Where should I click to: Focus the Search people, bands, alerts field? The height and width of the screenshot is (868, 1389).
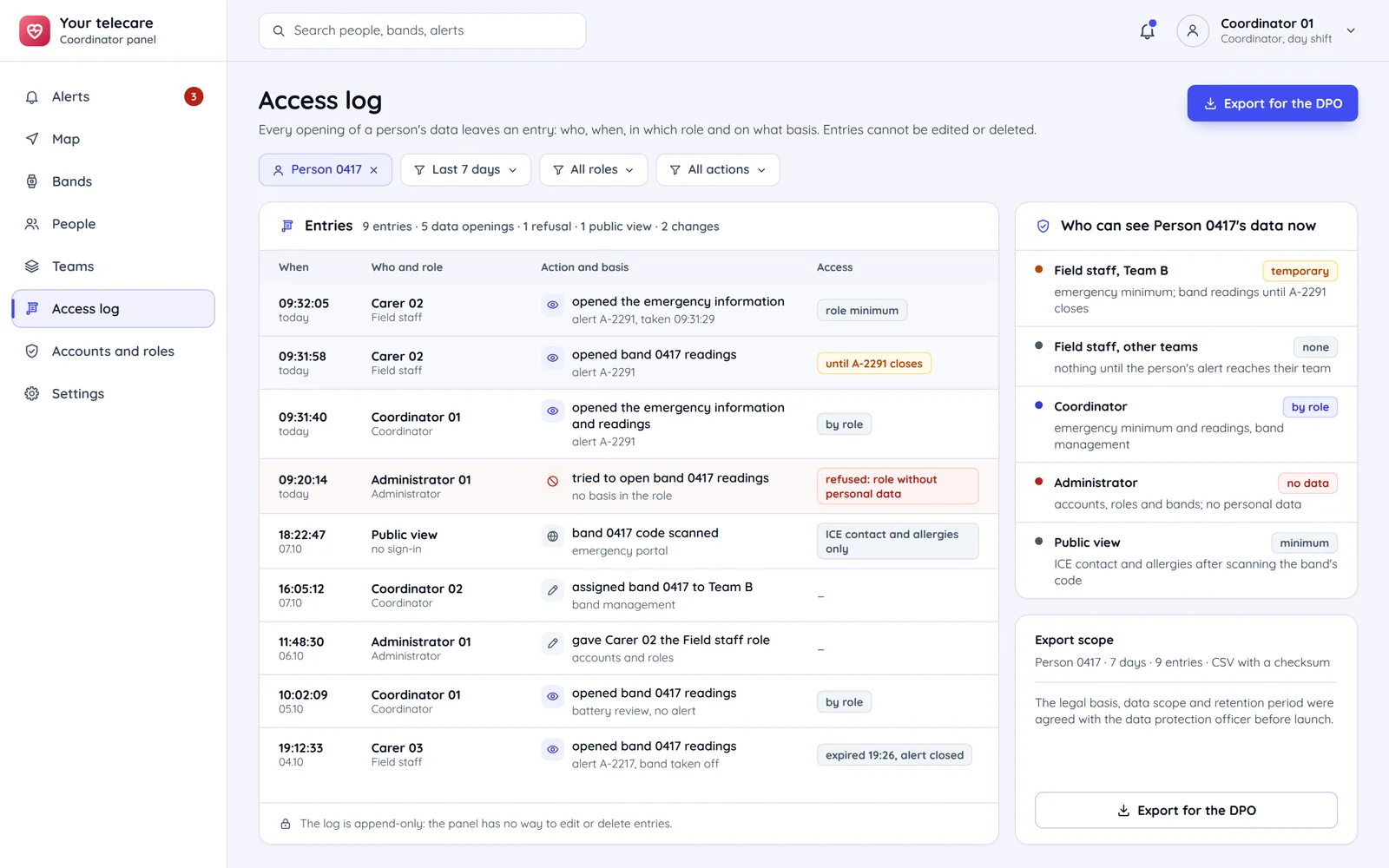422,30
